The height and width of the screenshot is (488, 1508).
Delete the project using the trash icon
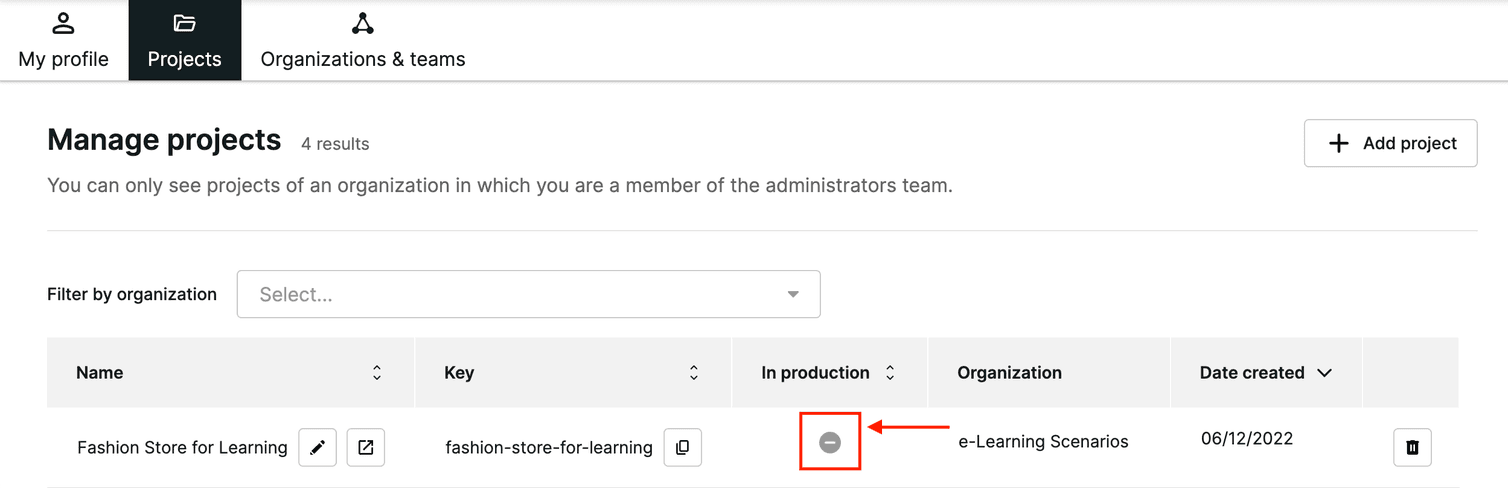tap(1412, 447)
